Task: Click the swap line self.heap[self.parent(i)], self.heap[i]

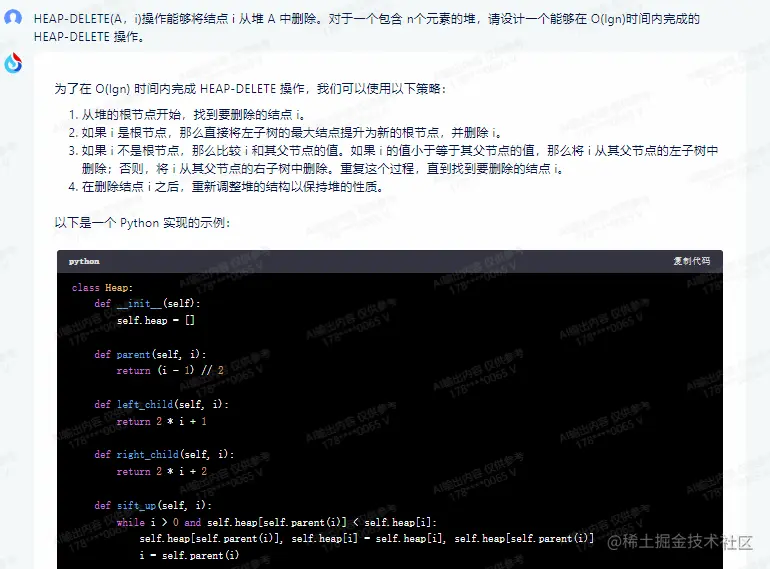Action: pyautogui.click(x=366, y=539)
